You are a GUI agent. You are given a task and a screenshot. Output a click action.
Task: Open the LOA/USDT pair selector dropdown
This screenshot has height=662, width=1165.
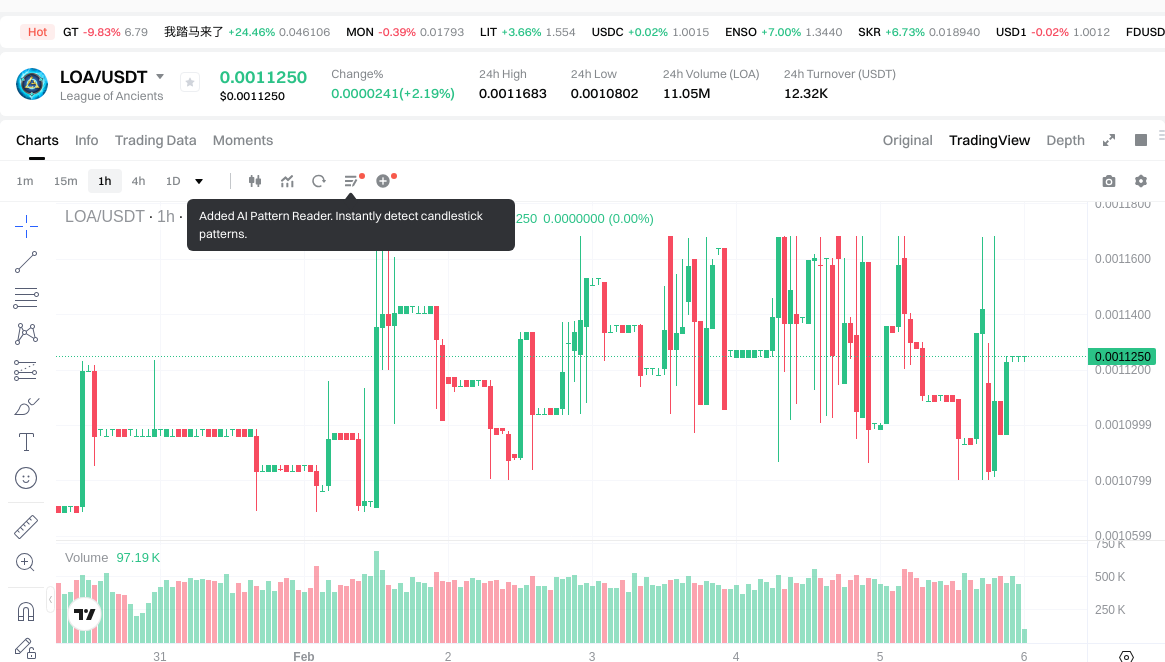[x=160, y=77]
